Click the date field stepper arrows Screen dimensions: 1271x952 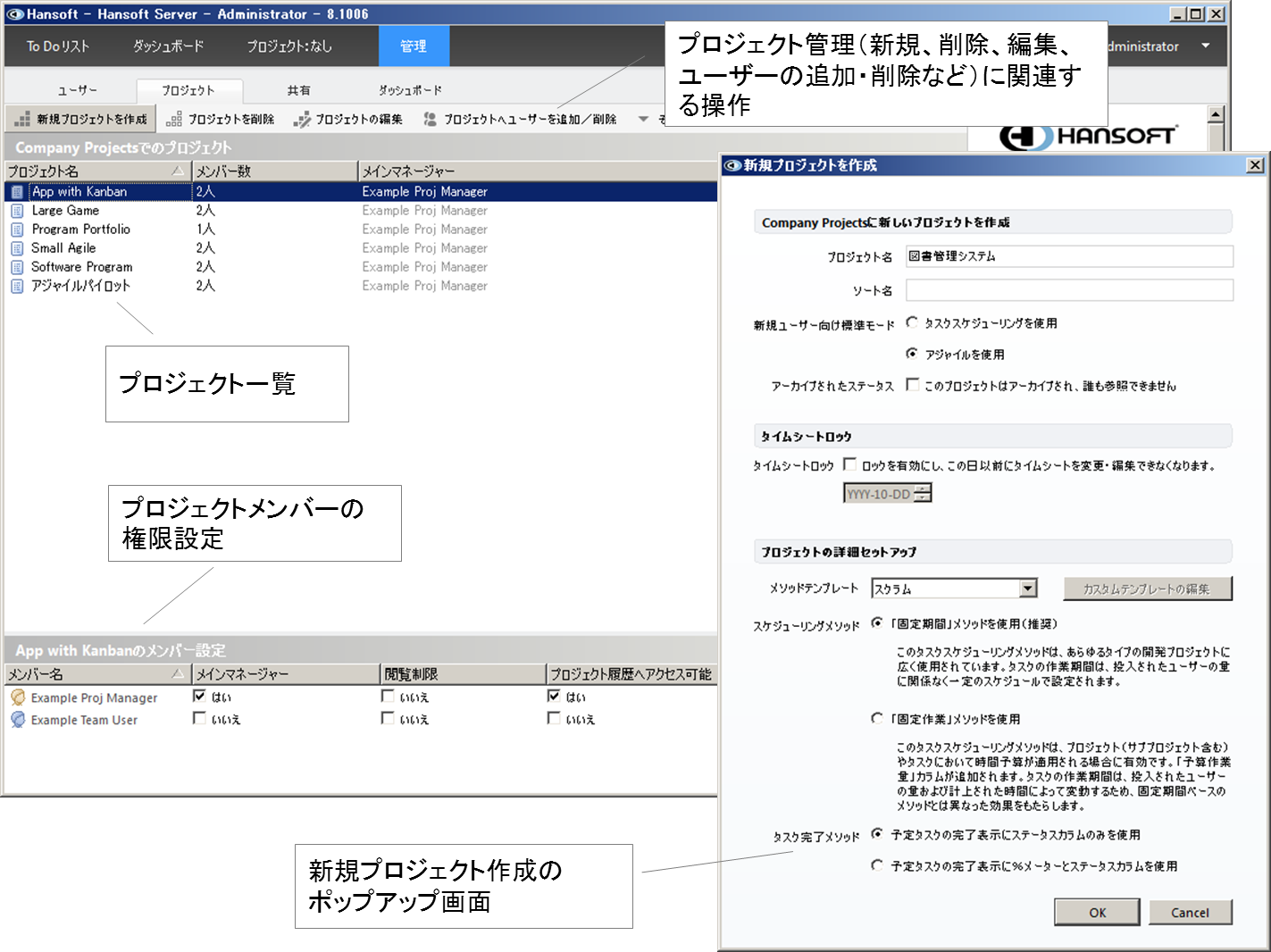[x=923, y=493]
